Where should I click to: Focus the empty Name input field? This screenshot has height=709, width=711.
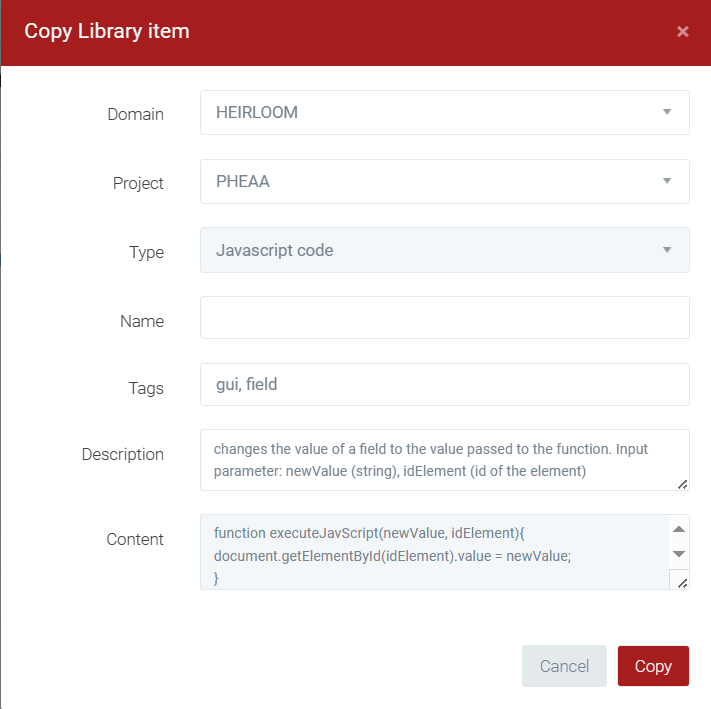[x=444, y=318]
